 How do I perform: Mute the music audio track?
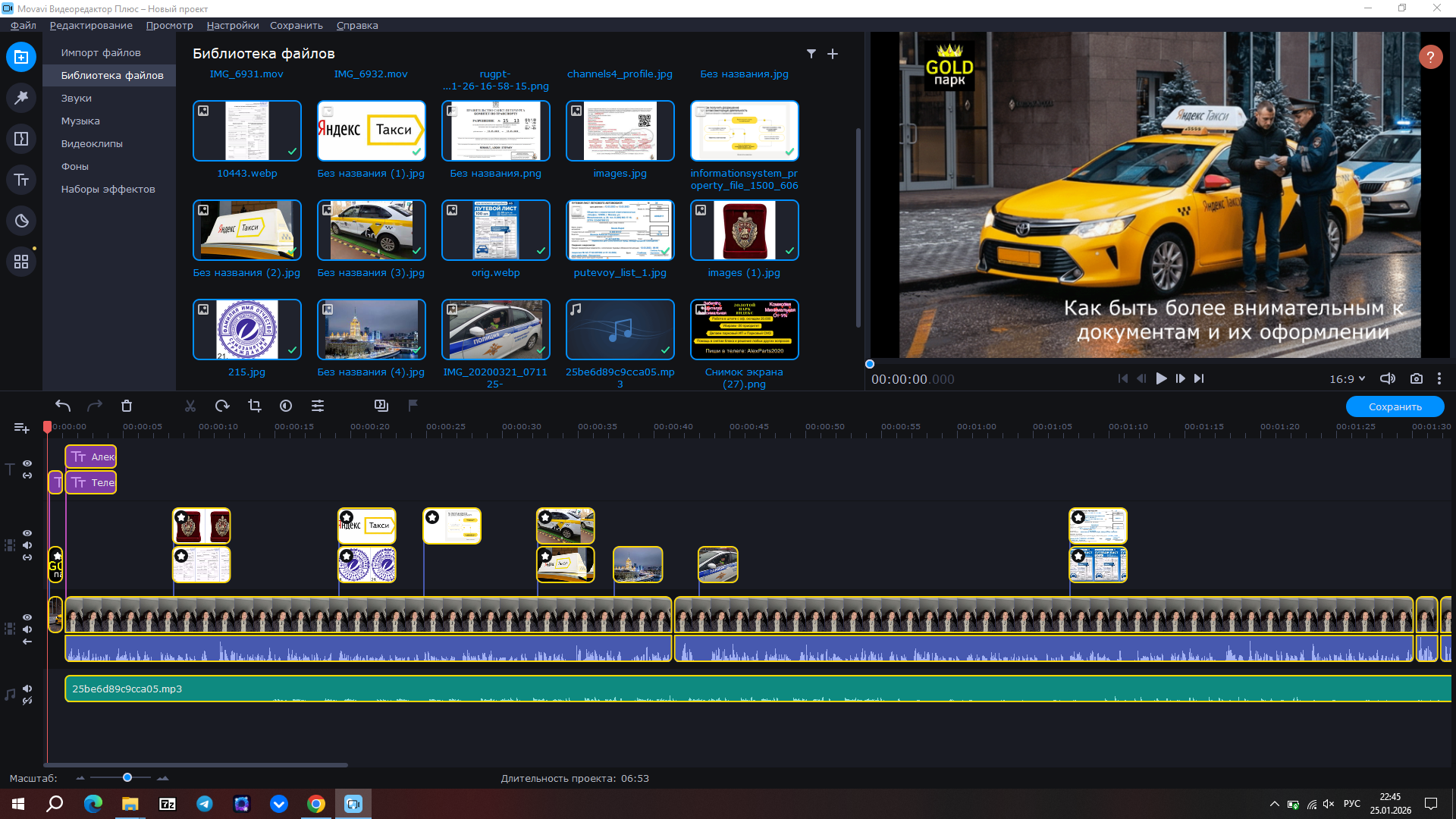[27, 689]
